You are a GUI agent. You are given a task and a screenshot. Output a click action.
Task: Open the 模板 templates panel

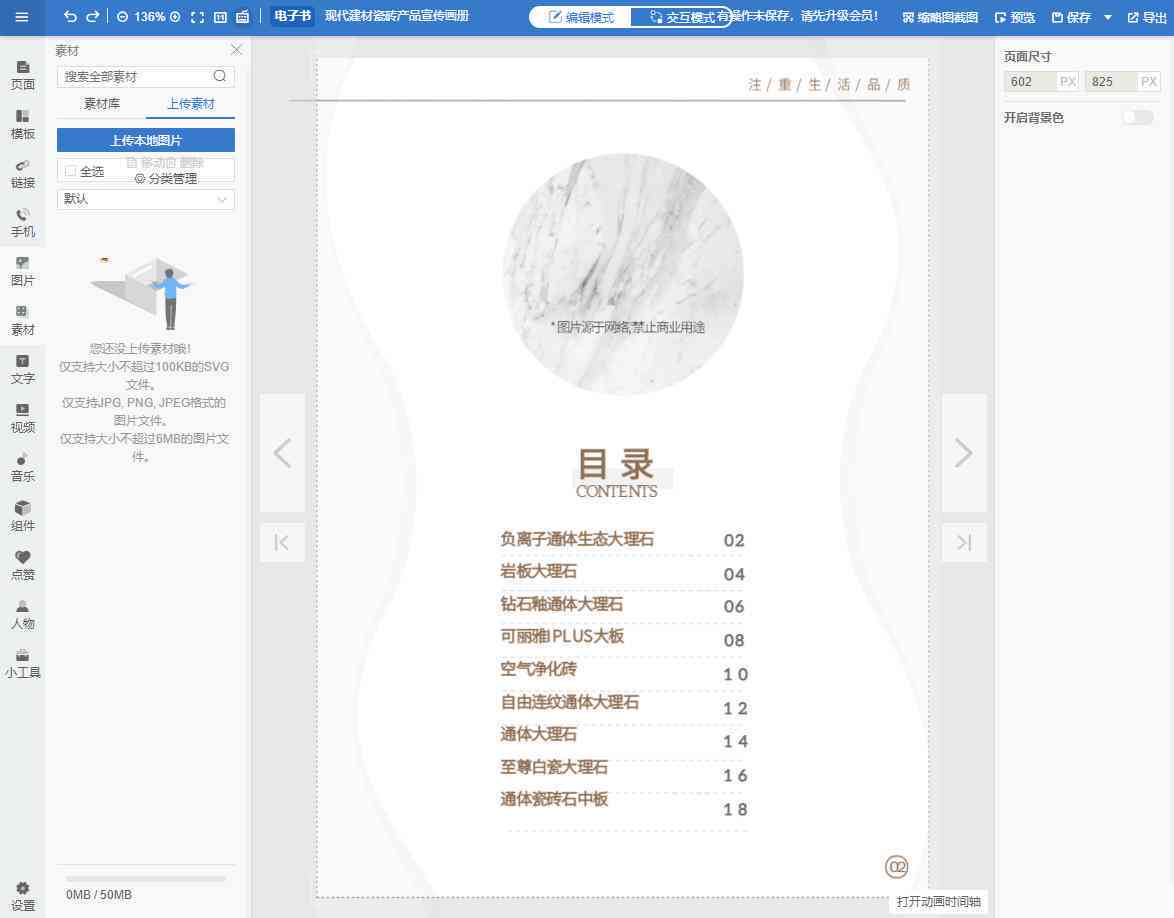pyautogui.click(x=22, y=125)
